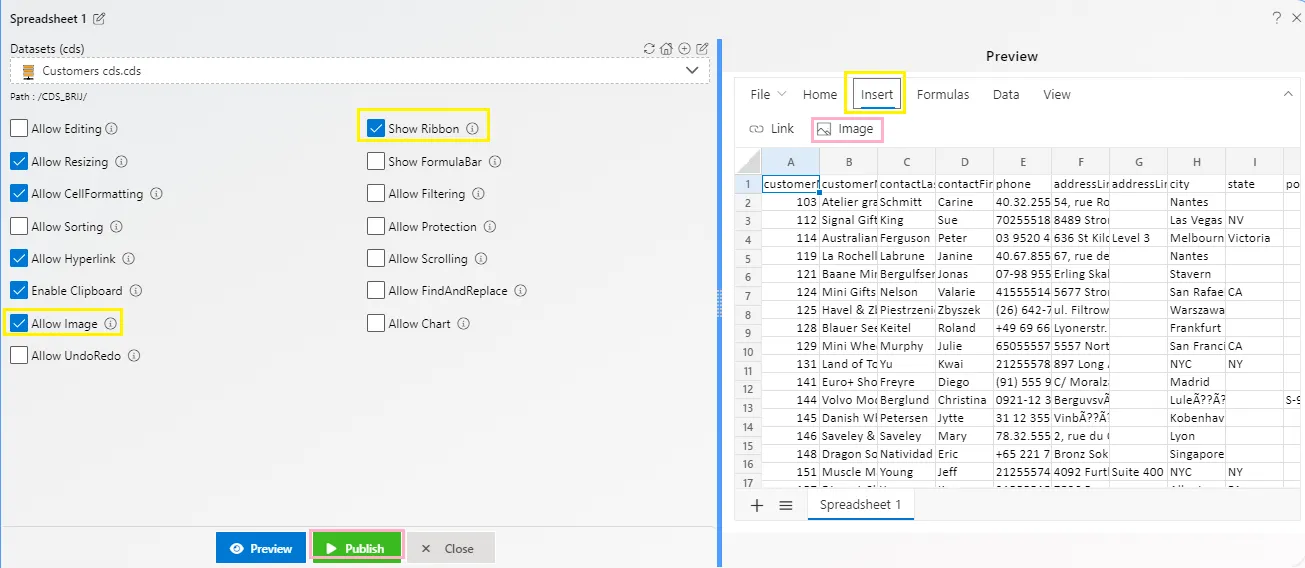Show info for Allow Chart
Image resolution: width=1305 pixels, height=568 pixels.
pyautogui.click(x=463, y=324)
